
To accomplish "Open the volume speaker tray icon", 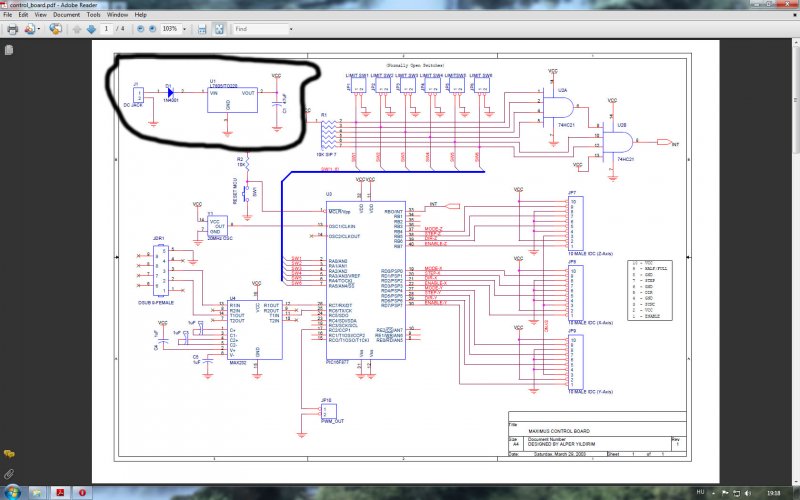I will pos(748,493).
